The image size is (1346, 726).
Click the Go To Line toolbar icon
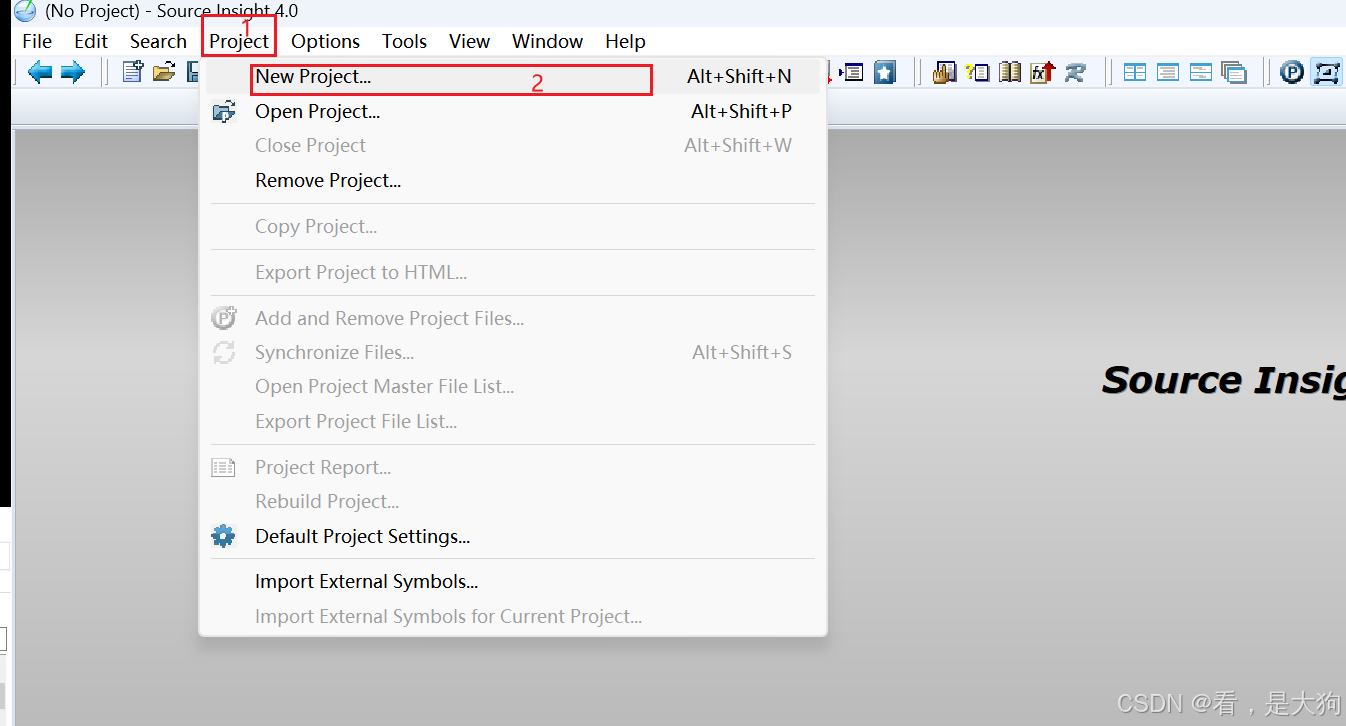click(852, 72)
